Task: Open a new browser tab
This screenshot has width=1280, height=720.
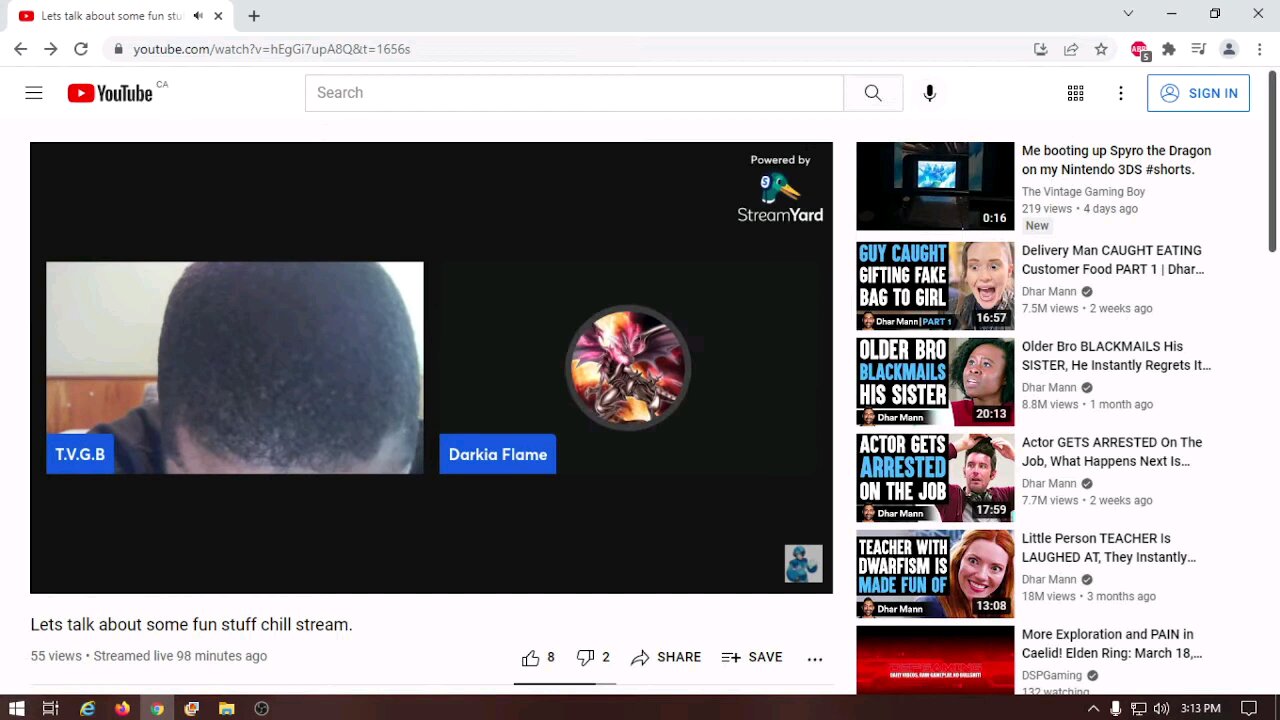Action: [254, 16]
